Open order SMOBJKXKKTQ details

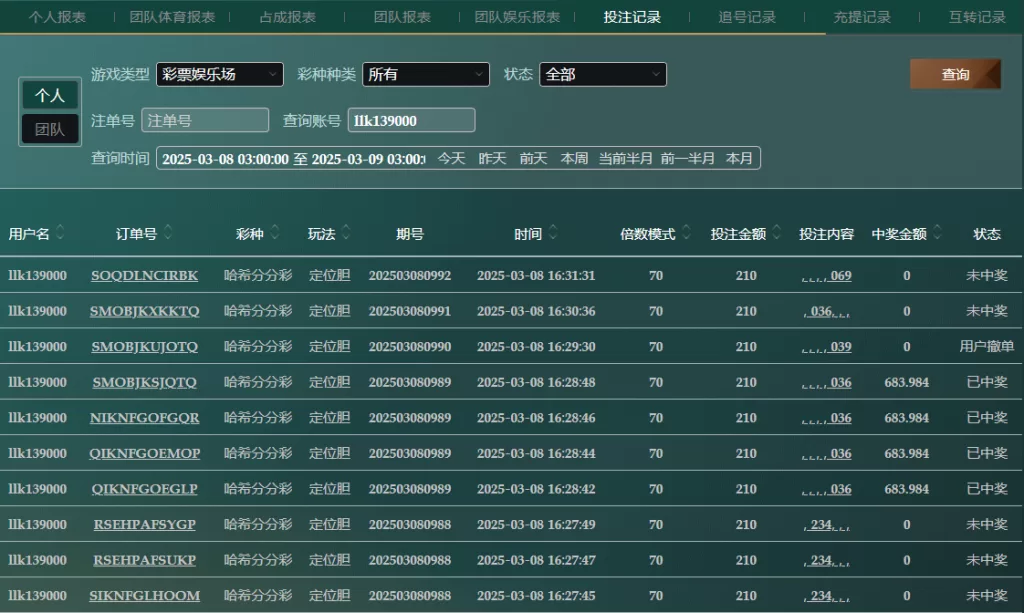[144, 311]
